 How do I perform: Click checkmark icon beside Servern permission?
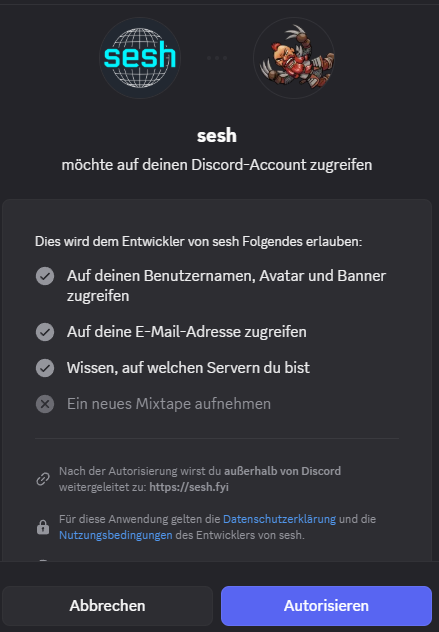pyautogui.click(x=45, y=368)
